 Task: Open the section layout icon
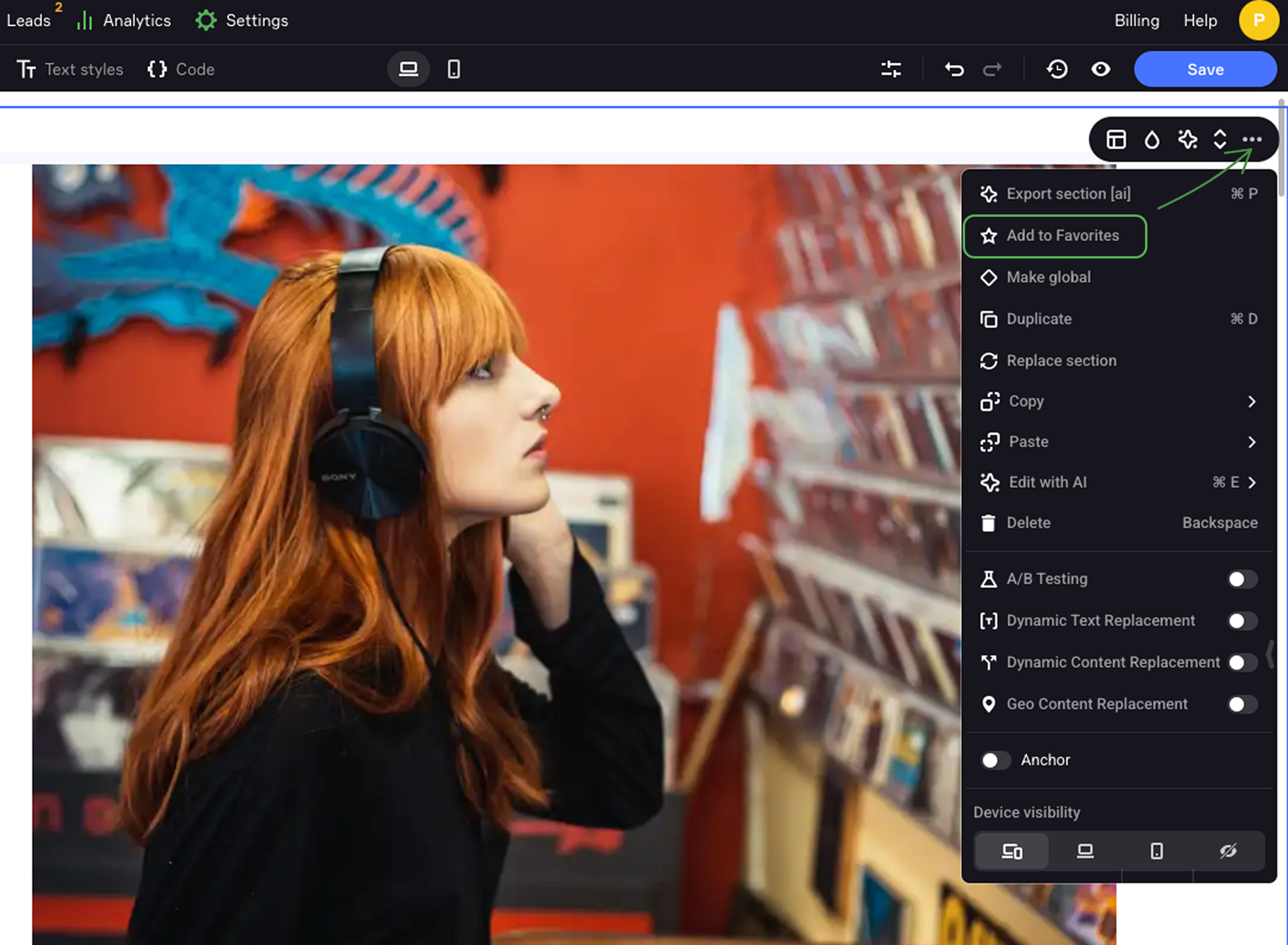point(1116,140)
